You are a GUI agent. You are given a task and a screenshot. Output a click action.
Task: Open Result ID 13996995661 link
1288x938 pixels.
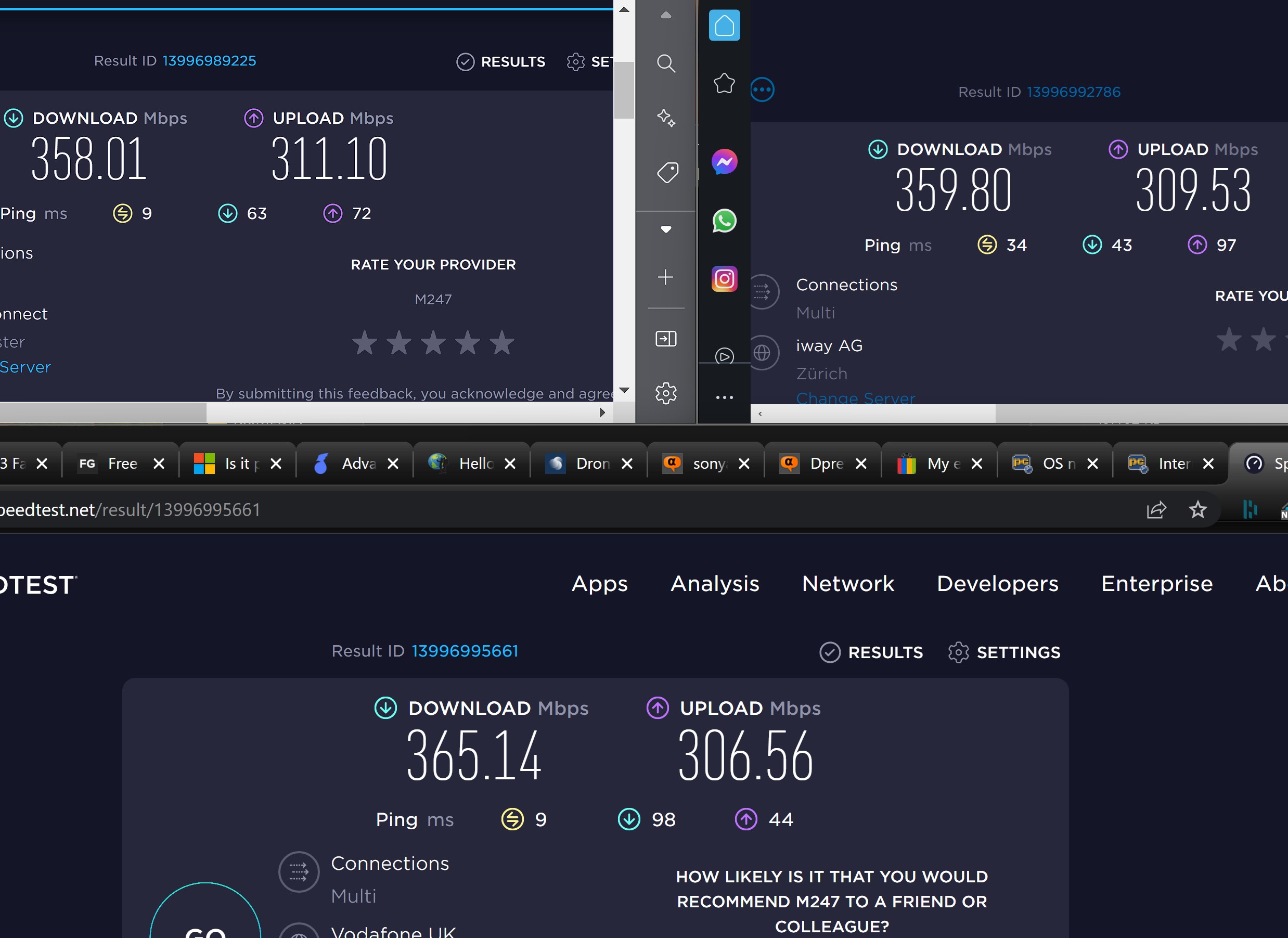[x=465, y=651]
